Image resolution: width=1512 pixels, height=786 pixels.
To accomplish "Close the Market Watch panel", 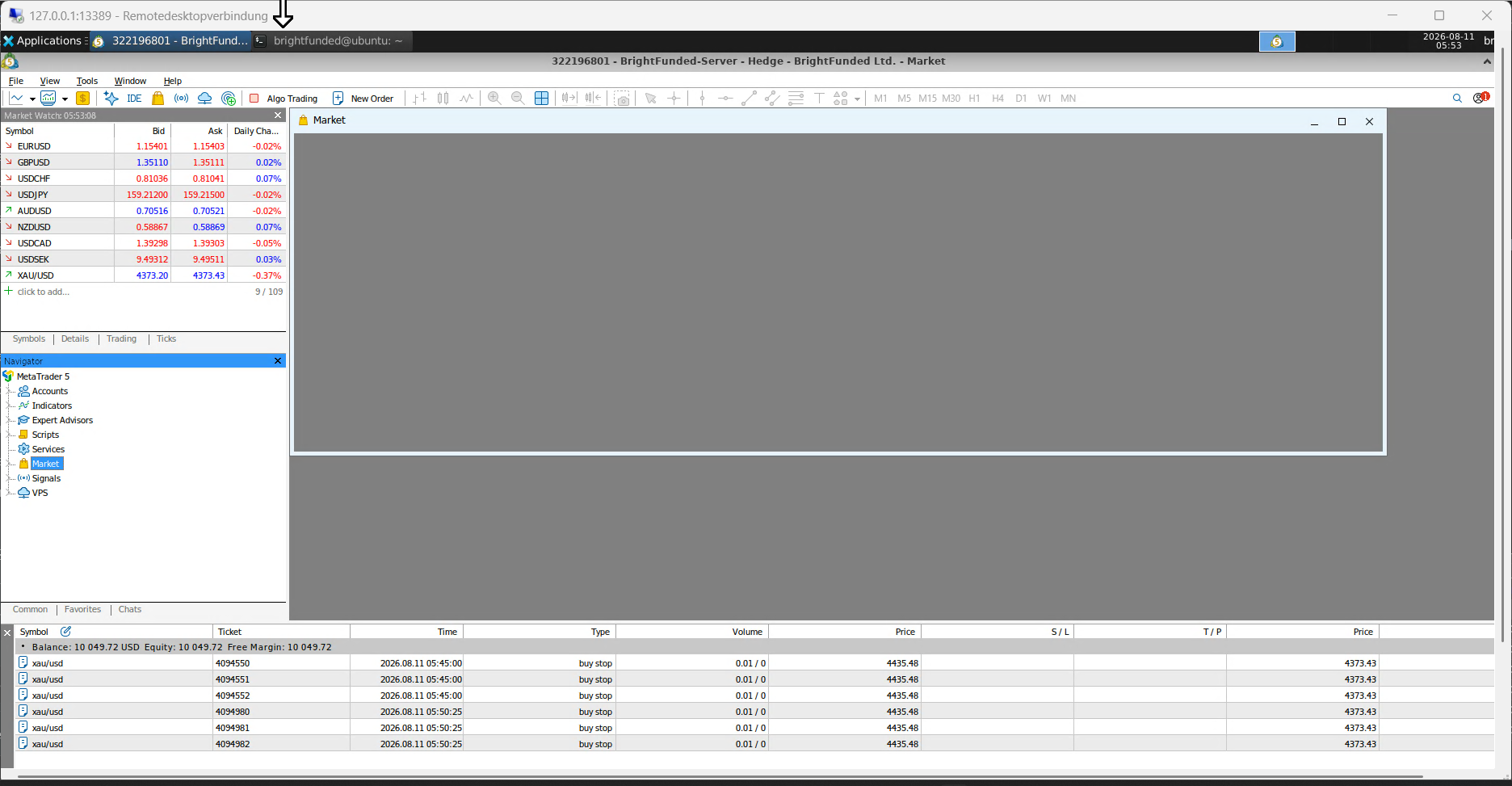I will [278, 116].
